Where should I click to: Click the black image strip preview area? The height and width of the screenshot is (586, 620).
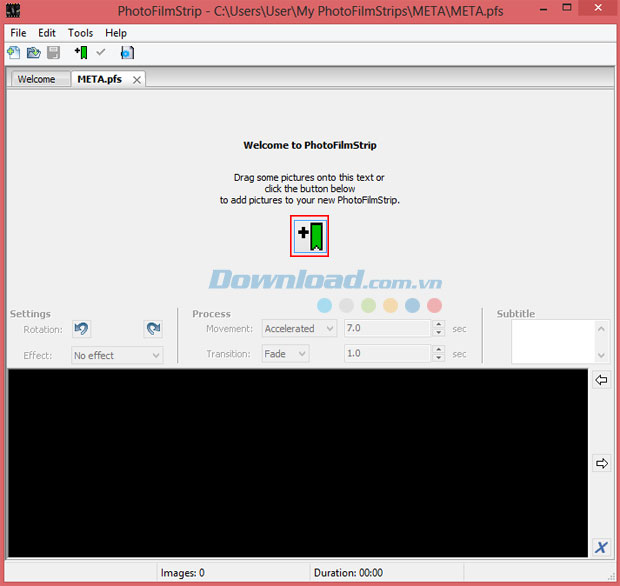click(x=298, y=463)
